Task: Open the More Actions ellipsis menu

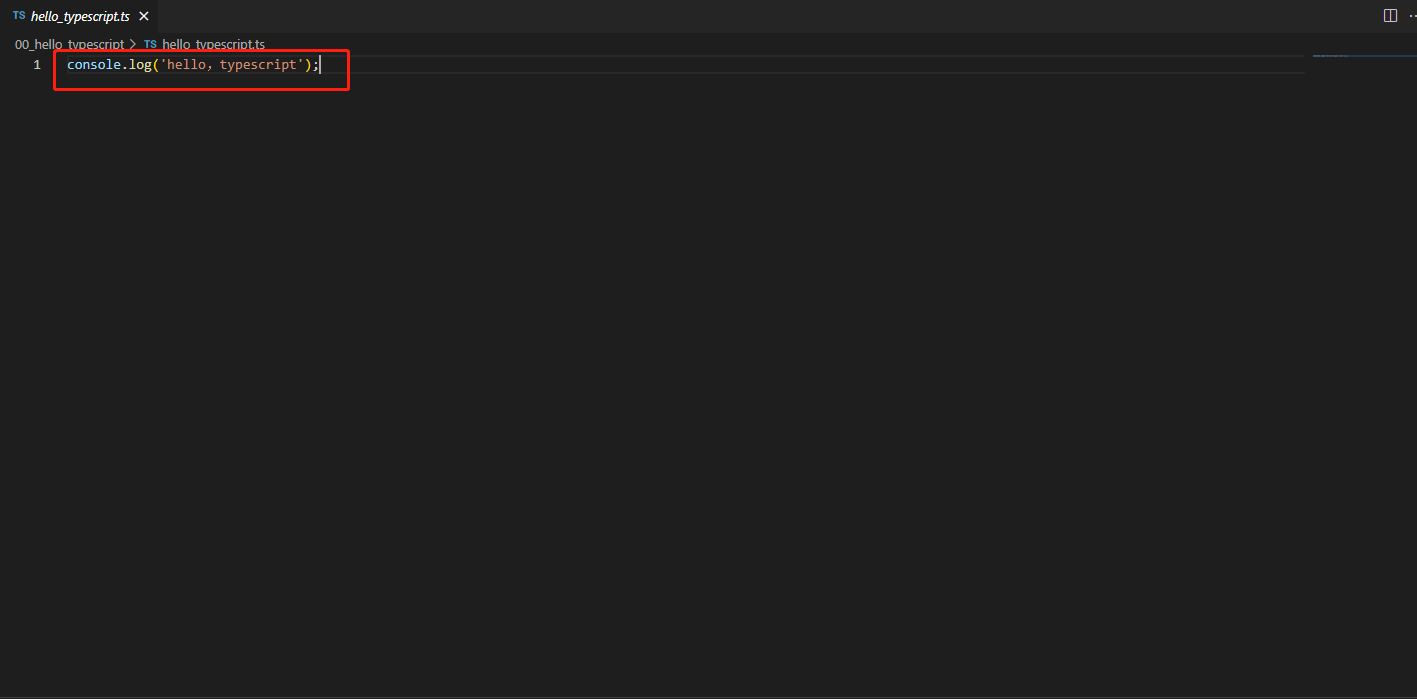Action: [1411, 15]
